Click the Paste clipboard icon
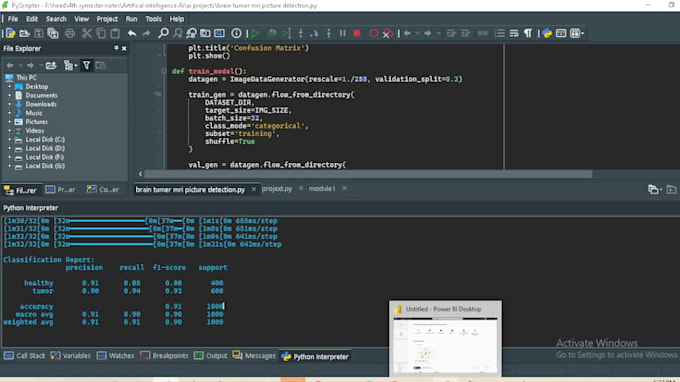The width and height of the screenshot is (680, 382). (115, 33)
